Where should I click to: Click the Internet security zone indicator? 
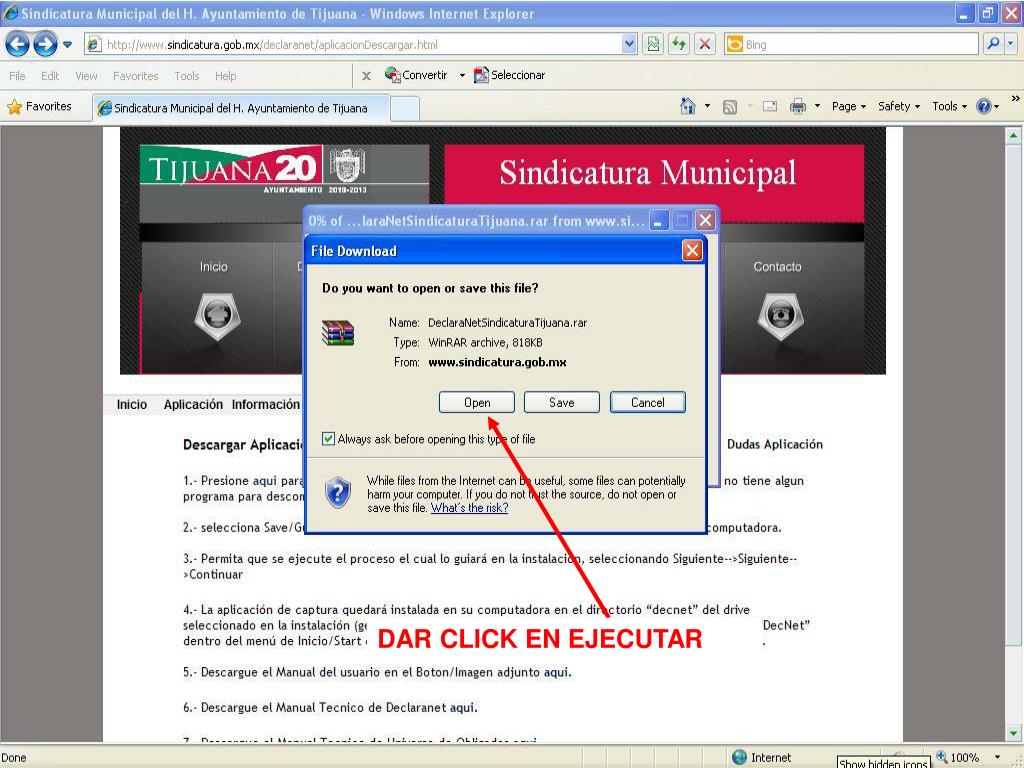[761, 758]
